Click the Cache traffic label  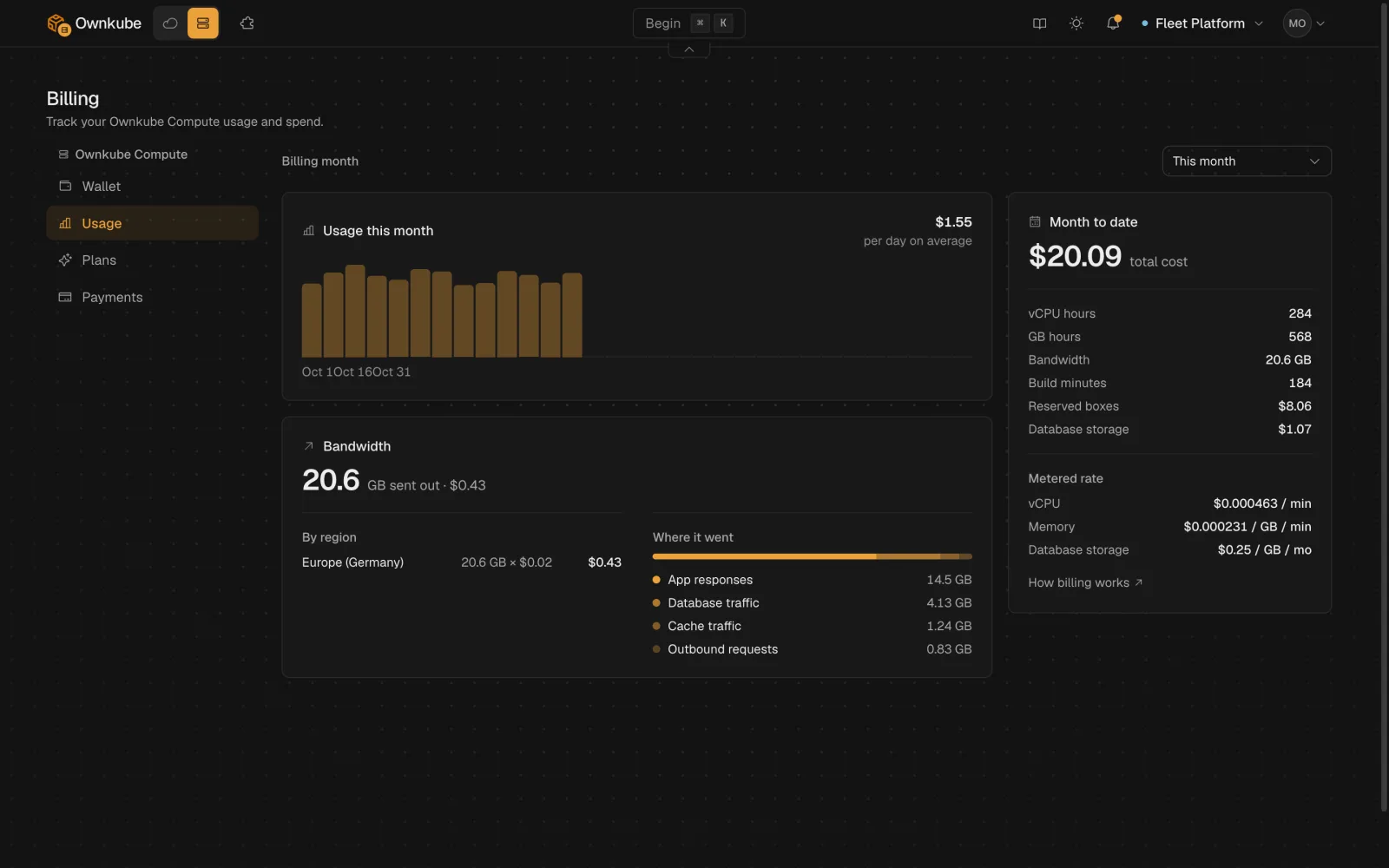704,626
